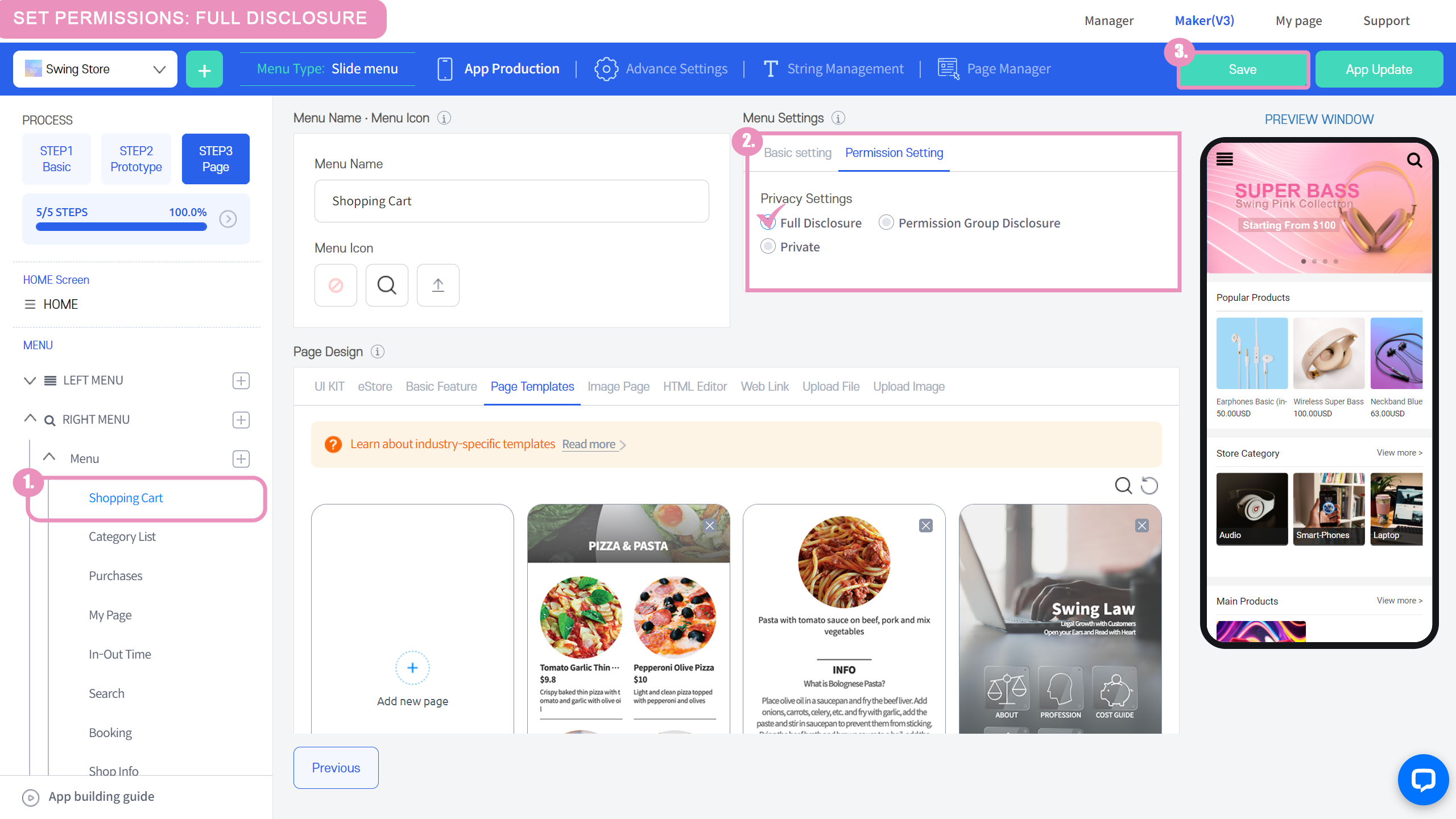This screenshot has width=1456, height=819.
Task: Select Permission Group Disclosure radio option
Action: pyautogui.click(x=886, y=223)
